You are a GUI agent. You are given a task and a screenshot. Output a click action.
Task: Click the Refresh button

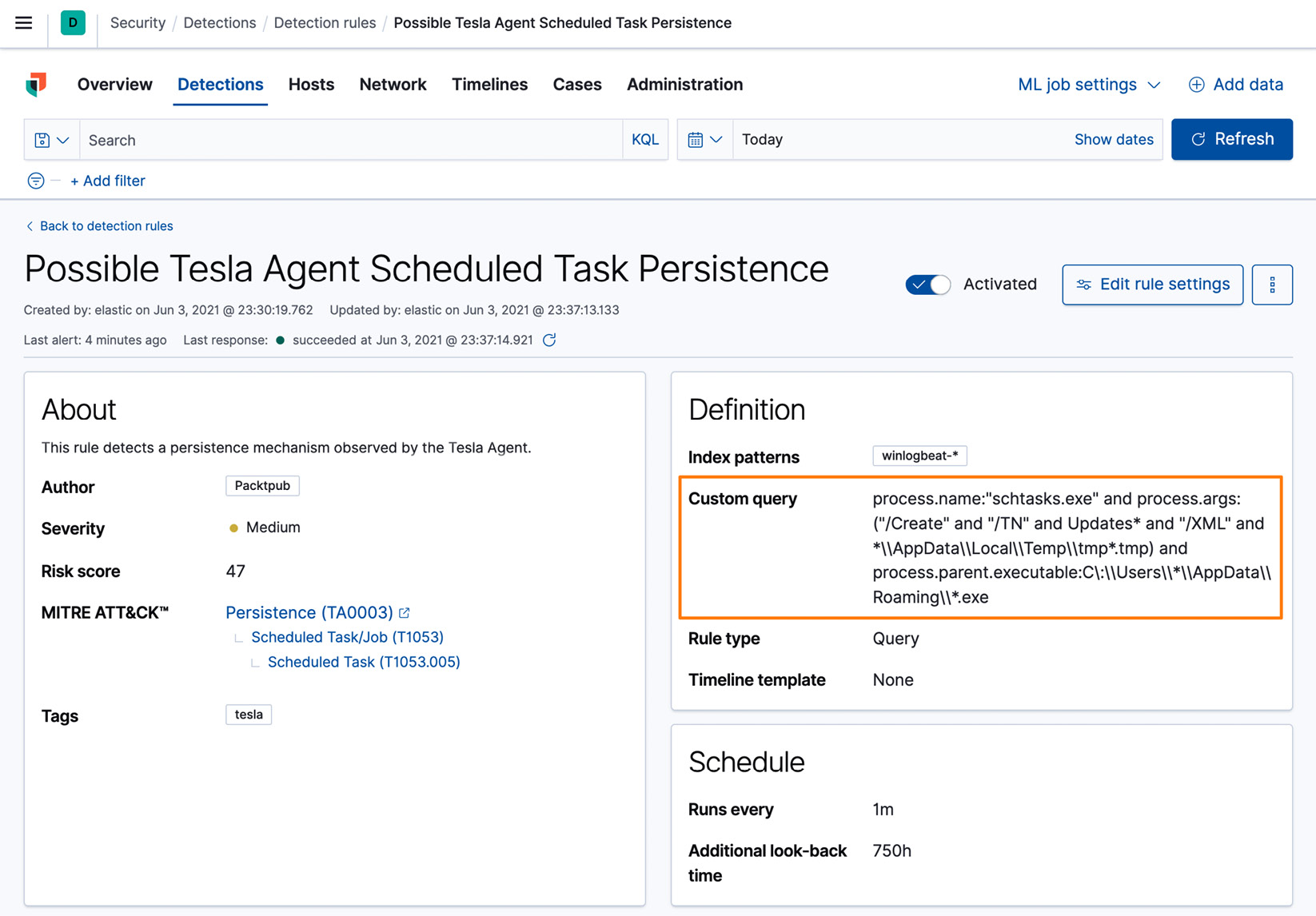point(1231,139)
